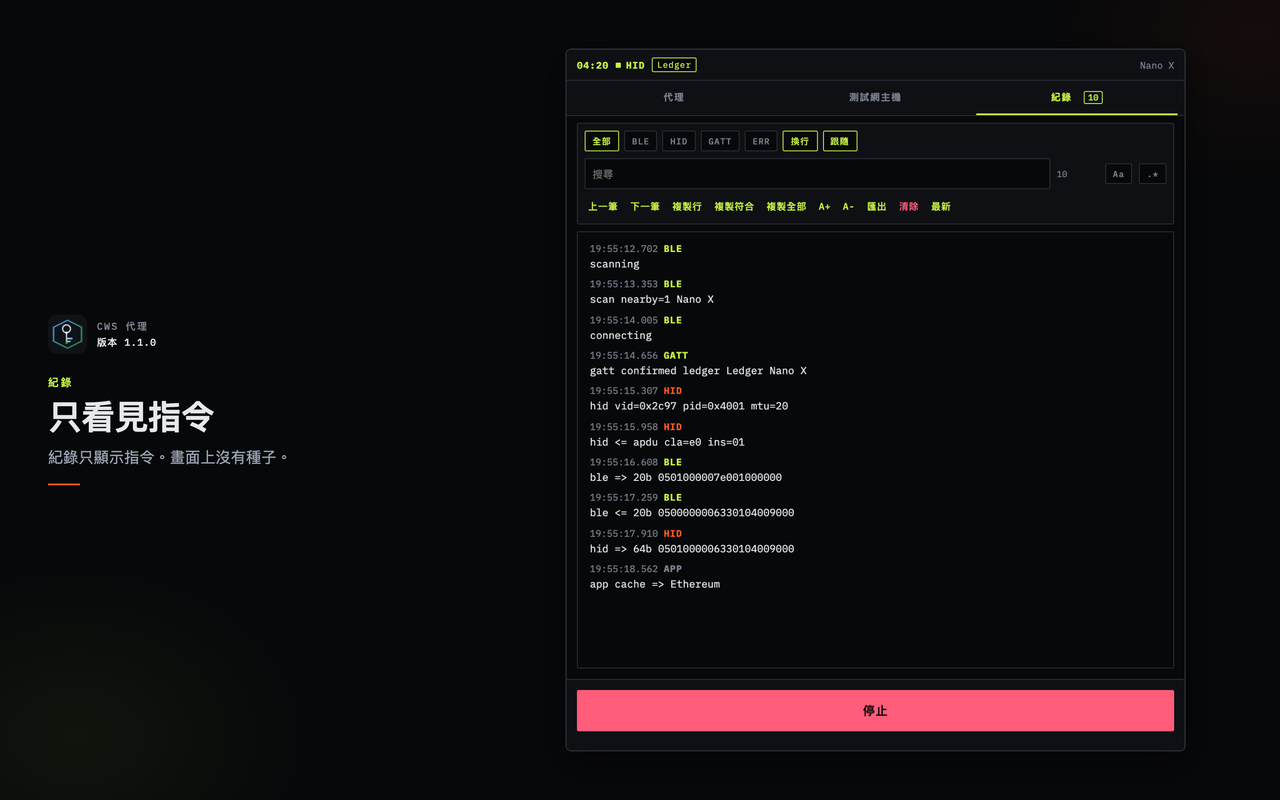Click 複製全部 to copy all

(786, 207)
